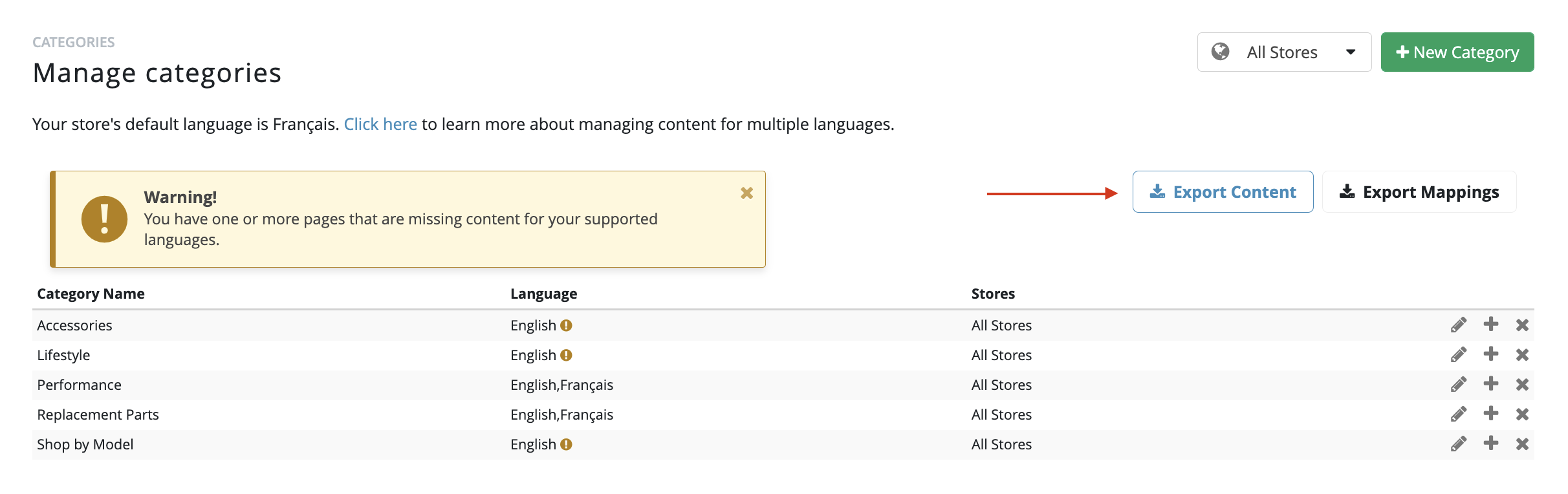Select the Replacement Parts category name

(x=98, y=414)
